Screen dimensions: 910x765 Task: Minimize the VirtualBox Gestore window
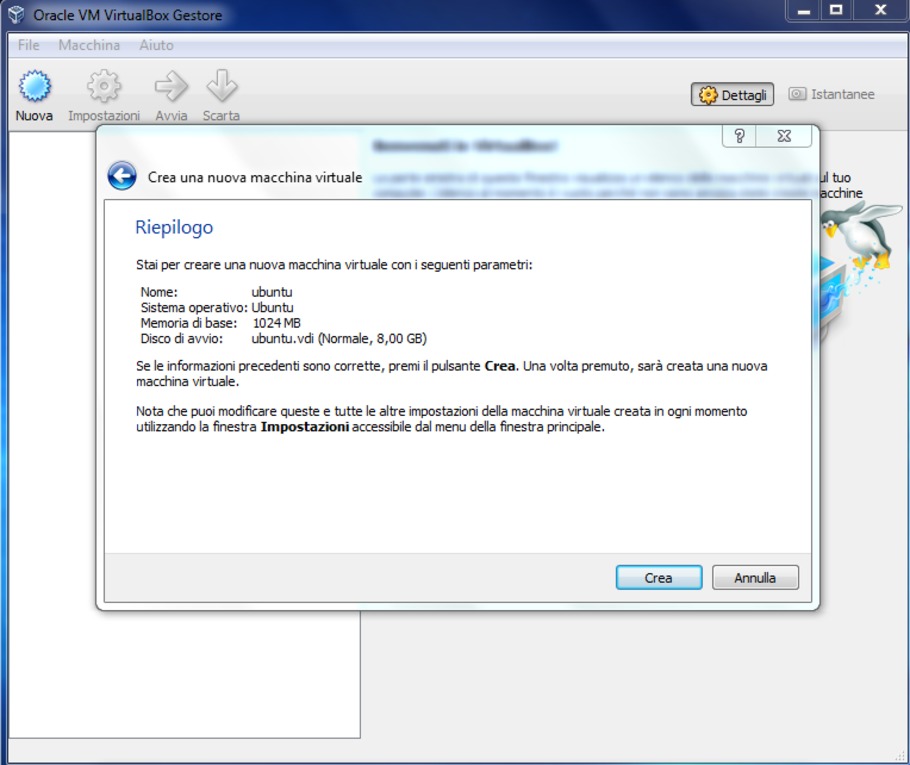(x=804, y=10)
